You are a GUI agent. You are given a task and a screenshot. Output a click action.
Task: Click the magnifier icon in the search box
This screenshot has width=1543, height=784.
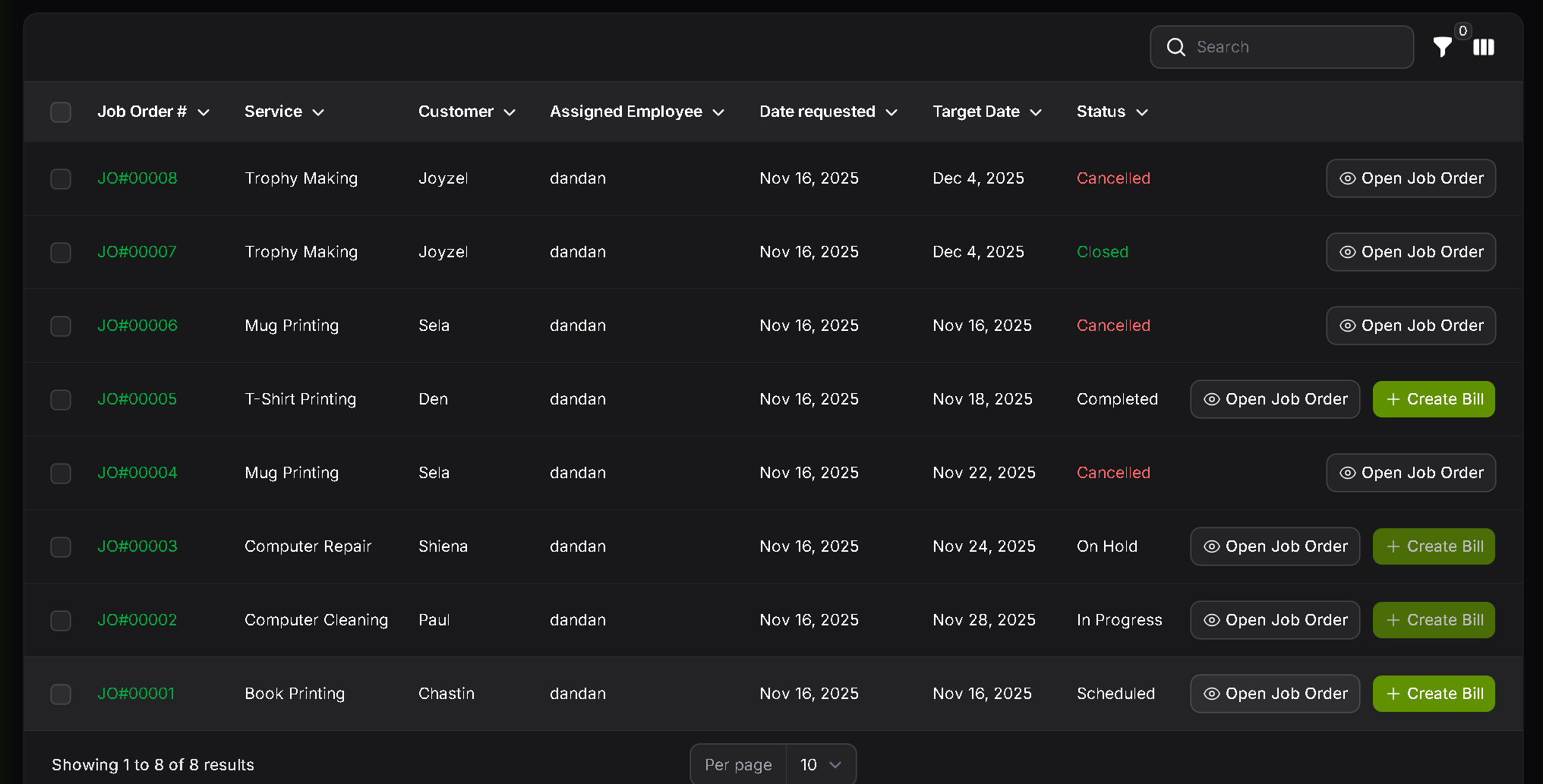pyautogui.click(x=1175, y=47)
